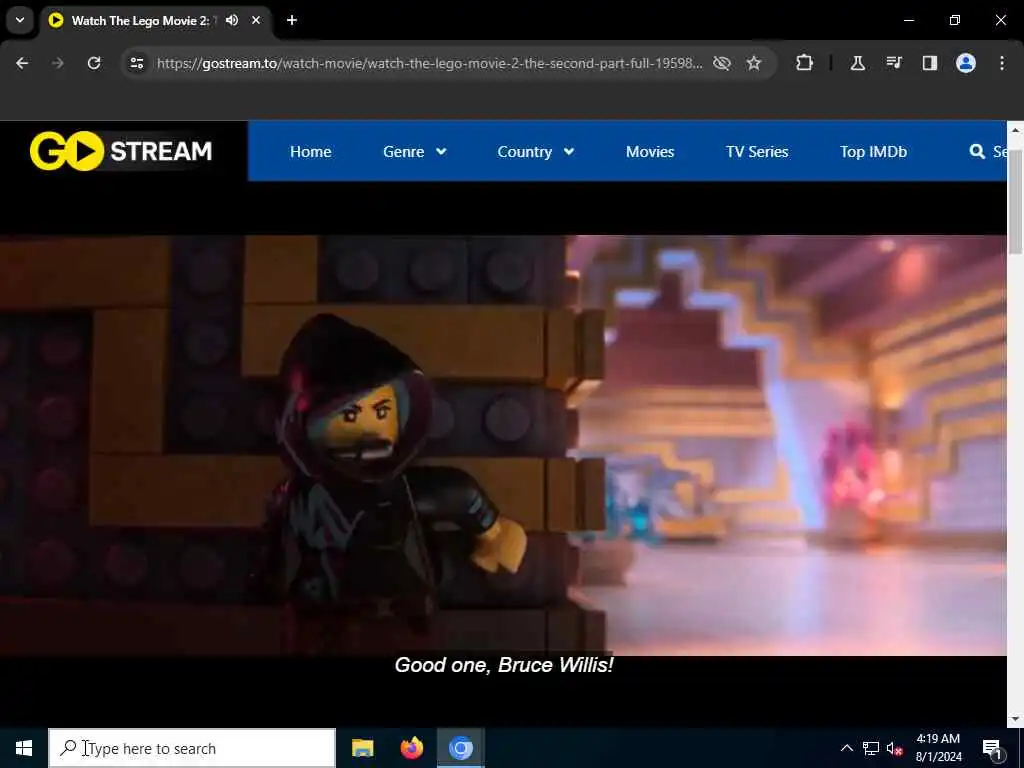Open the tab search dropdown arrow

[20, 20]
